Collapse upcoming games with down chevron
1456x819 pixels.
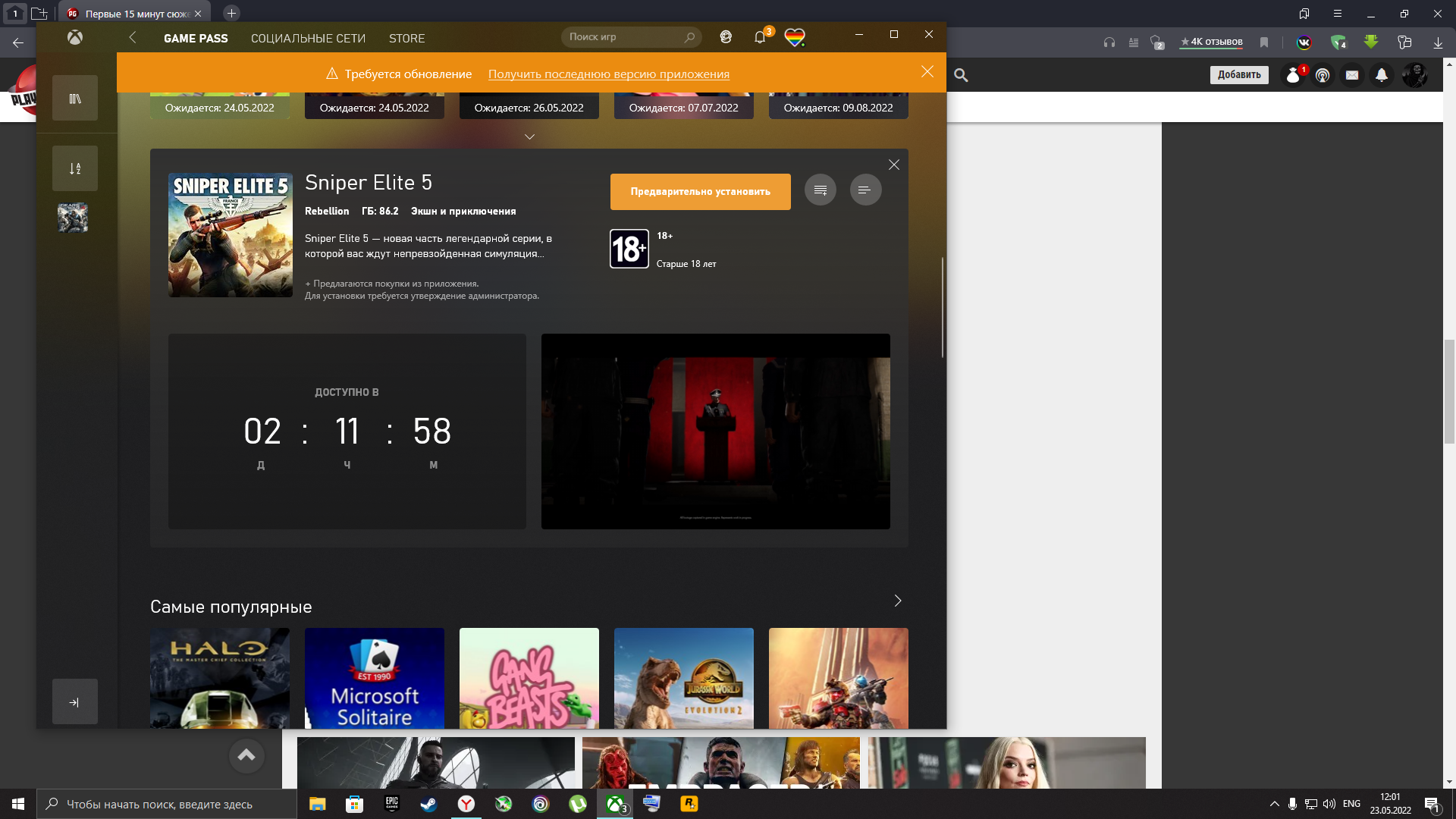[529, 137]
